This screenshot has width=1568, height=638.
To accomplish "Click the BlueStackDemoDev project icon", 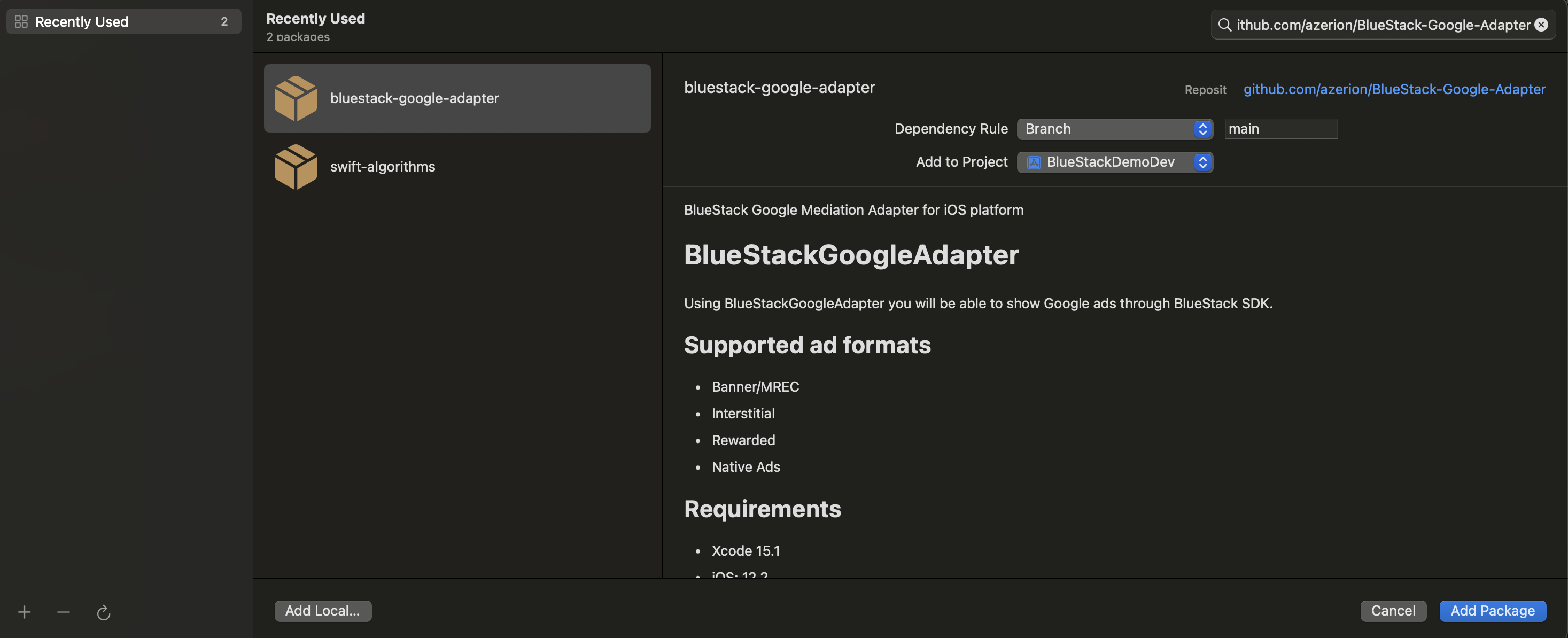I will coord(1034,162).
